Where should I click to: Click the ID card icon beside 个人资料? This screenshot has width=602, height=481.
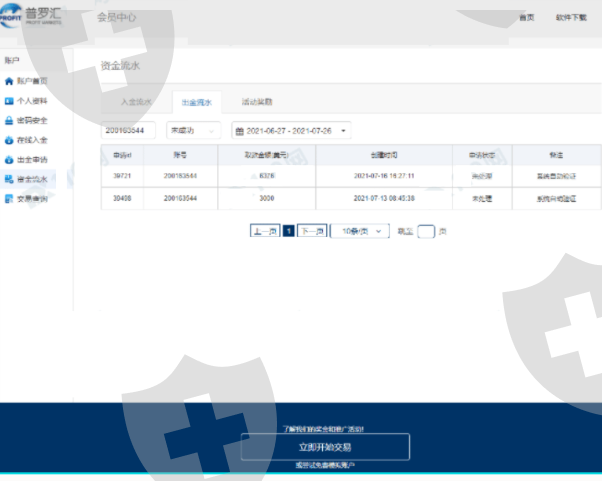(x=9, y=101)
